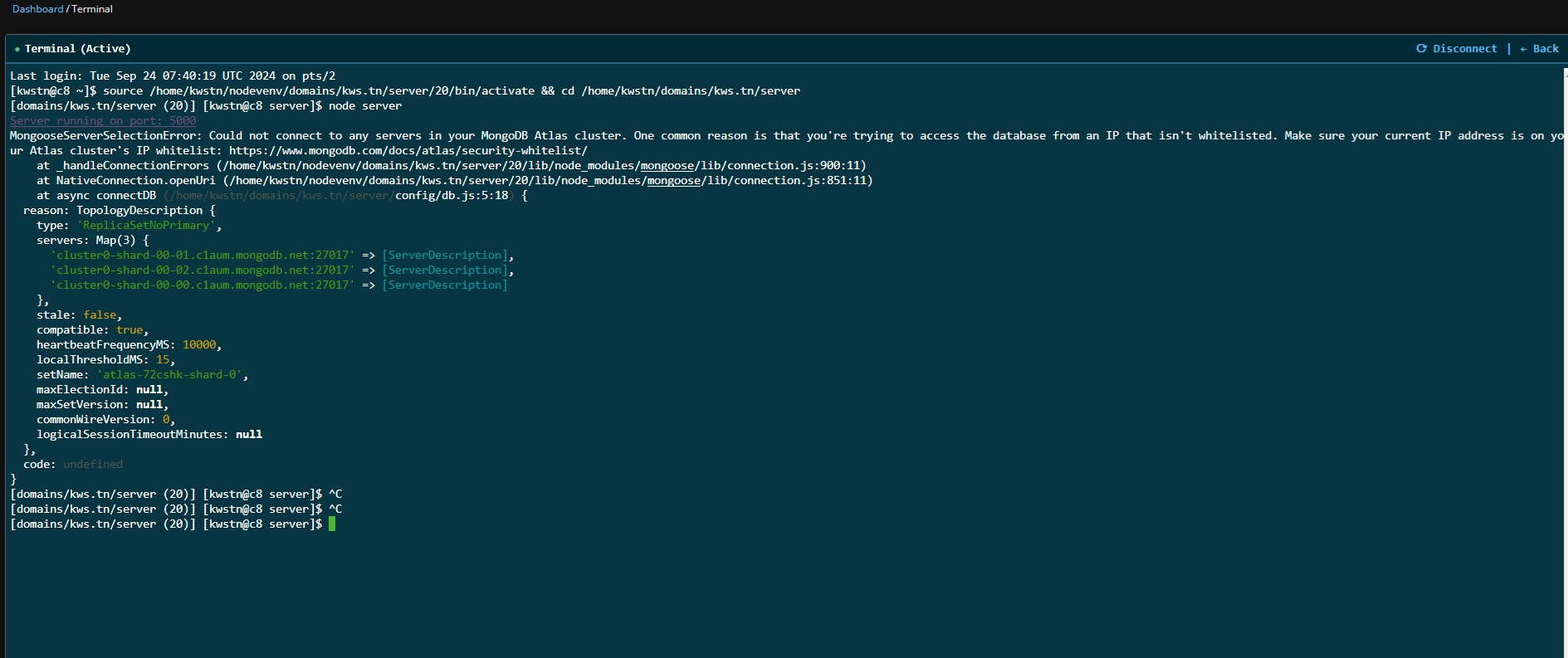Image resolution: width=1568 pixels, height=658 pixels.
Task: Click the Terminal (Active) panel title
Action: 77,49
